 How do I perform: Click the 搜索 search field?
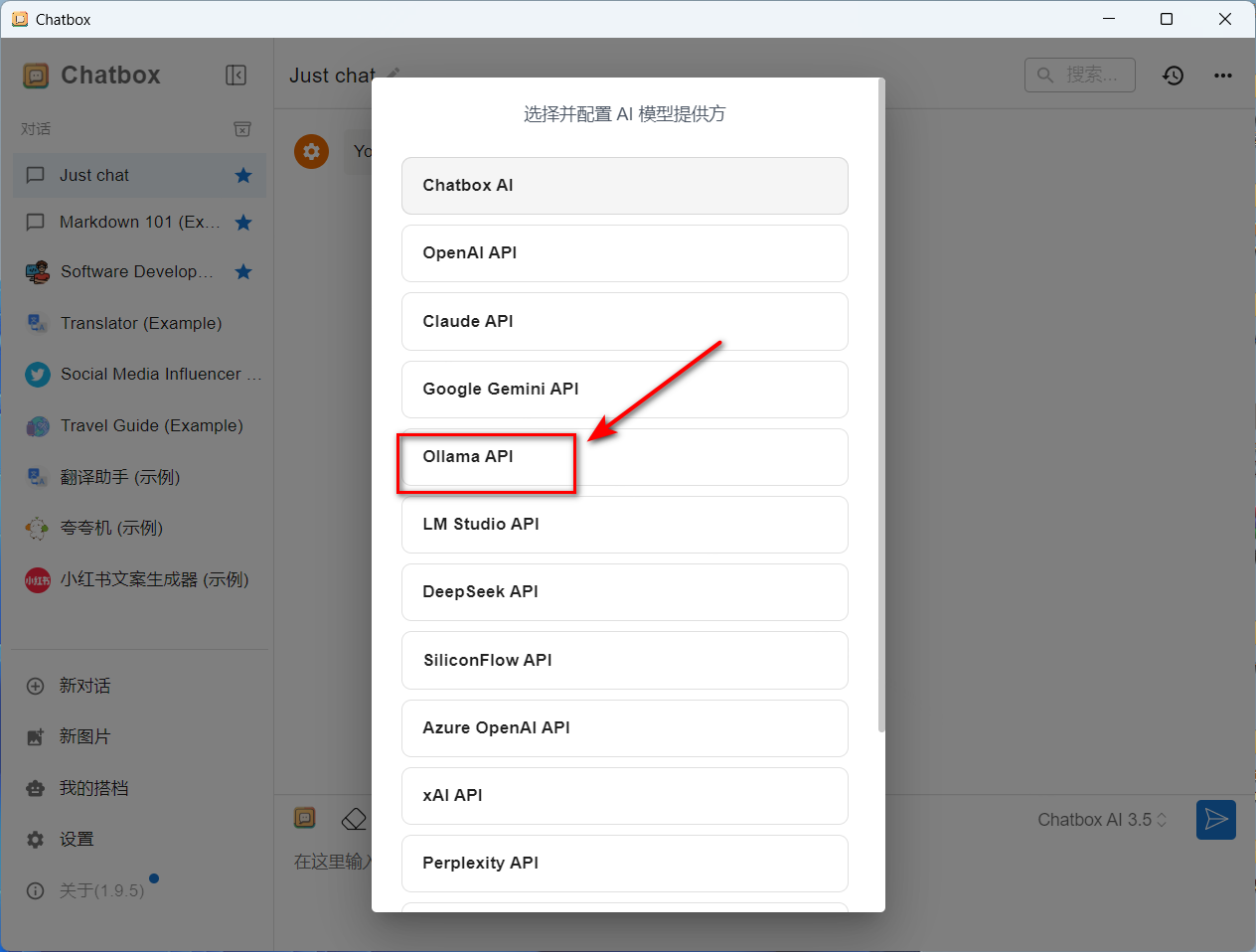1080,76
